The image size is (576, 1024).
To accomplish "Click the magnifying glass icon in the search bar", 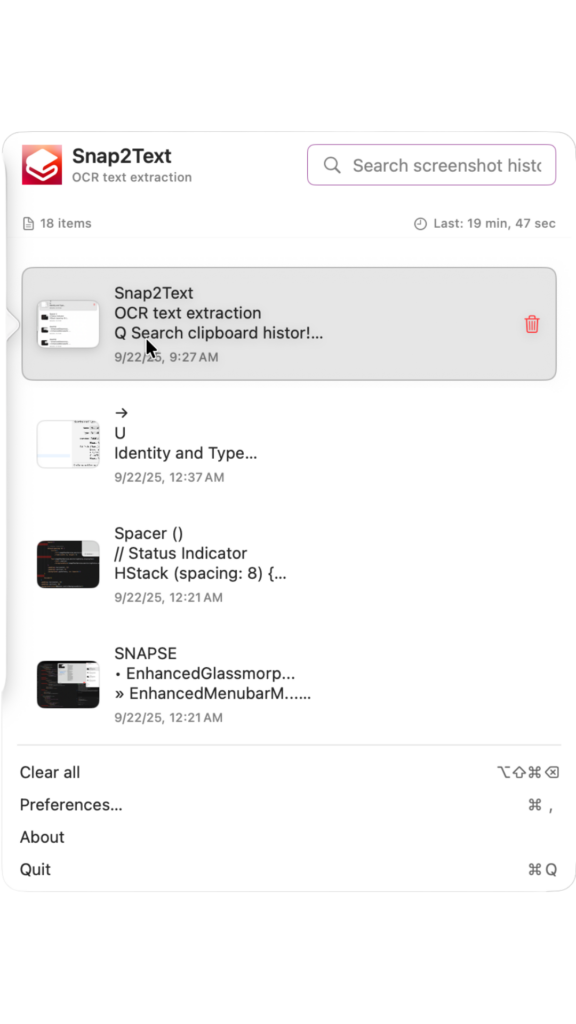I will pos(332,164).
